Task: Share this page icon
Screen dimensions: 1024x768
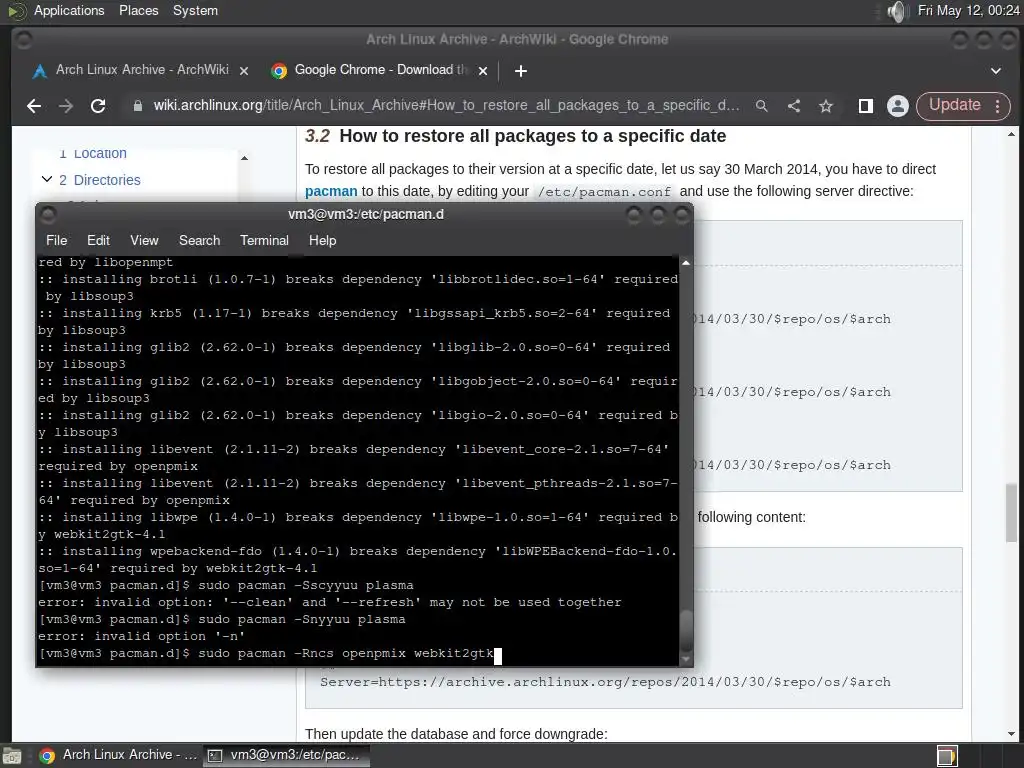Action: pos(793,106)
